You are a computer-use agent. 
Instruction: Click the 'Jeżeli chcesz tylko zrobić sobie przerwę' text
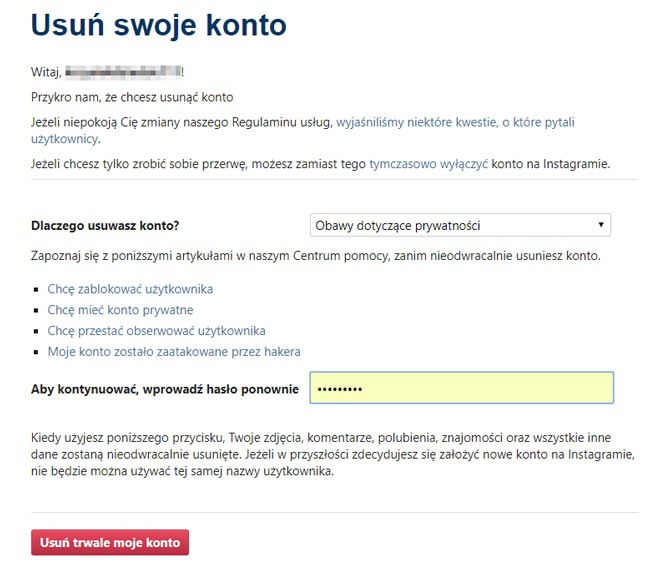(x=198, y=163)
